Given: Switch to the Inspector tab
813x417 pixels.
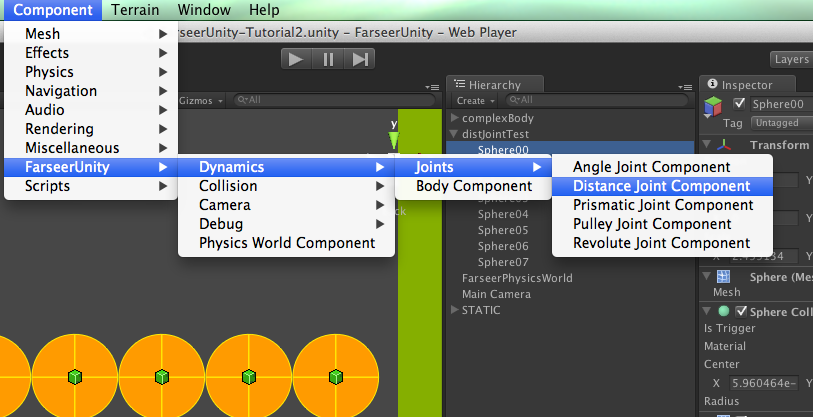Looking at the screenshot, I should click(747, 85).
